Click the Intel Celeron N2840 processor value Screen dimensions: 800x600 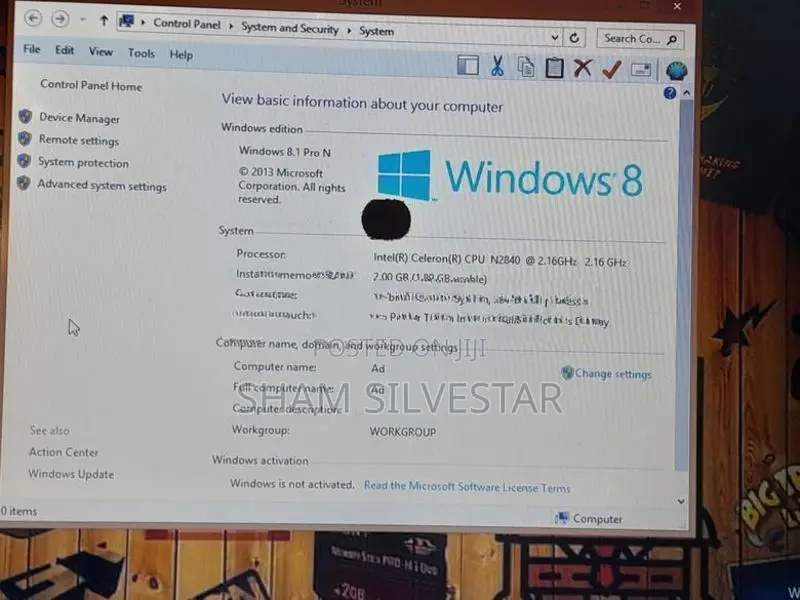point(499,260)
